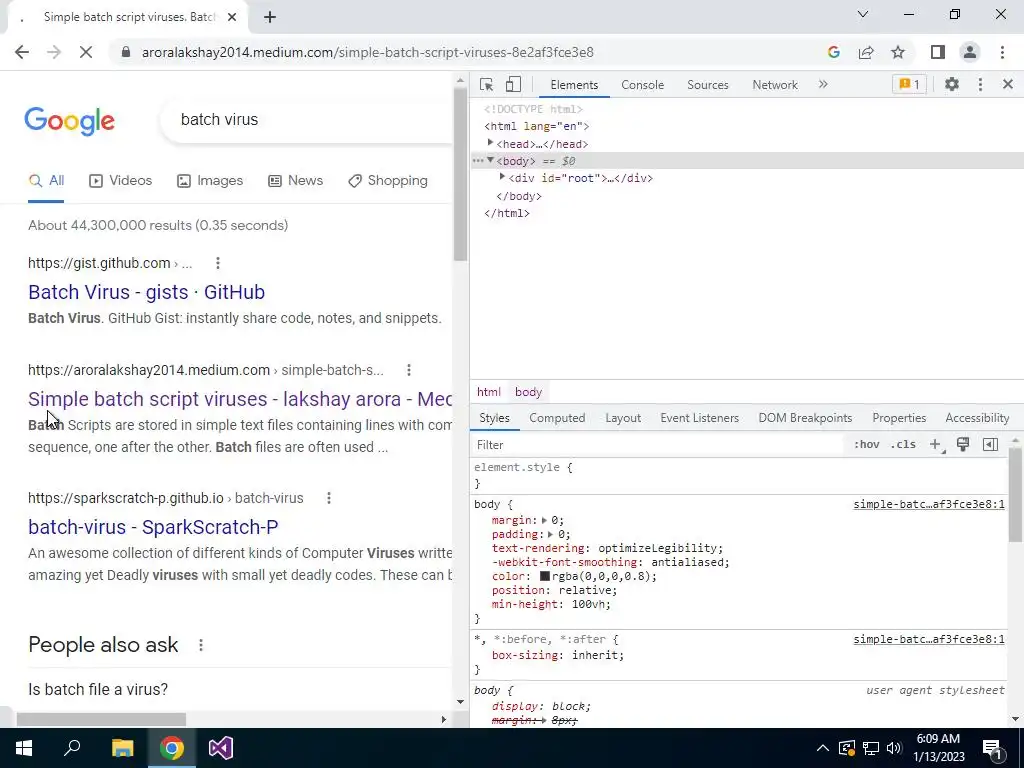The image size is (1024, 768).
Task: Switch to the Network tab
Action: point(775,85)
